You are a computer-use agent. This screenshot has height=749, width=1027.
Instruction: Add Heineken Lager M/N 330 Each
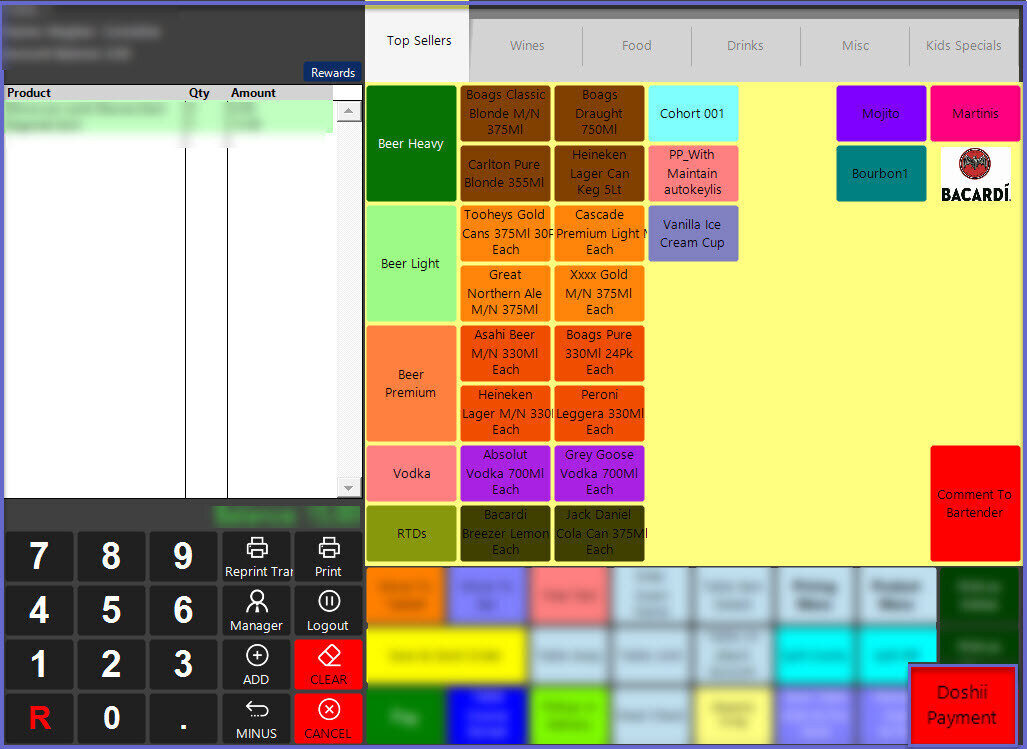coord(505,413)
